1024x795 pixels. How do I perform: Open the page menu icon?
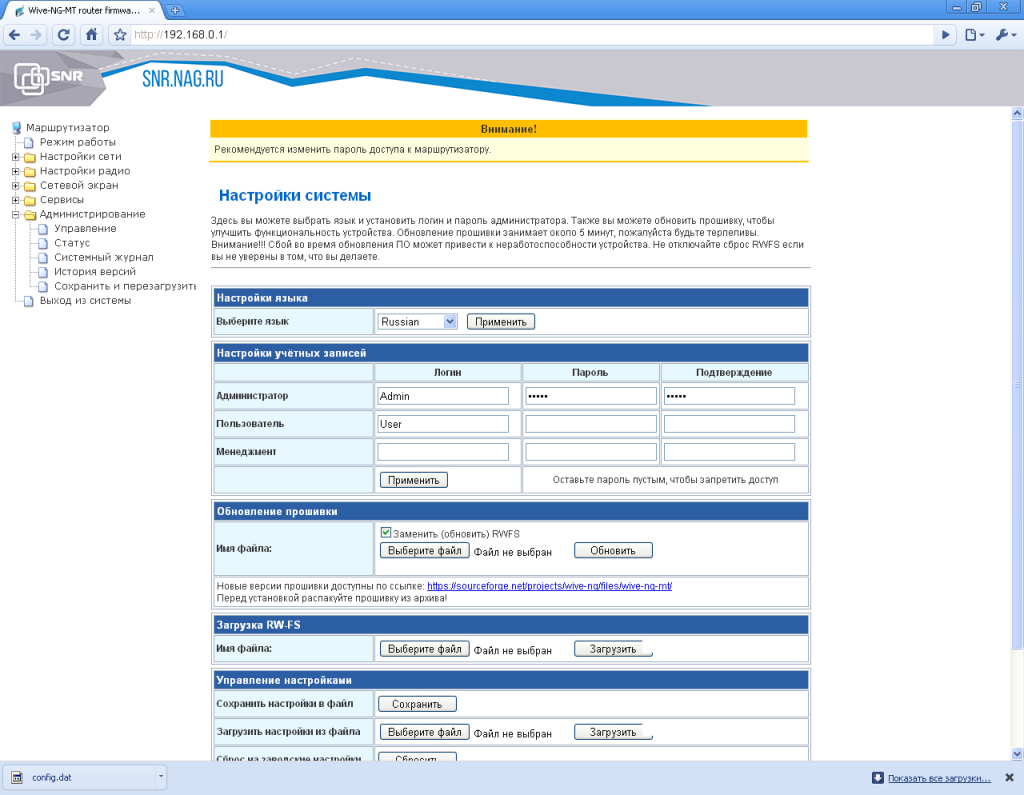[x=974, y=35]
